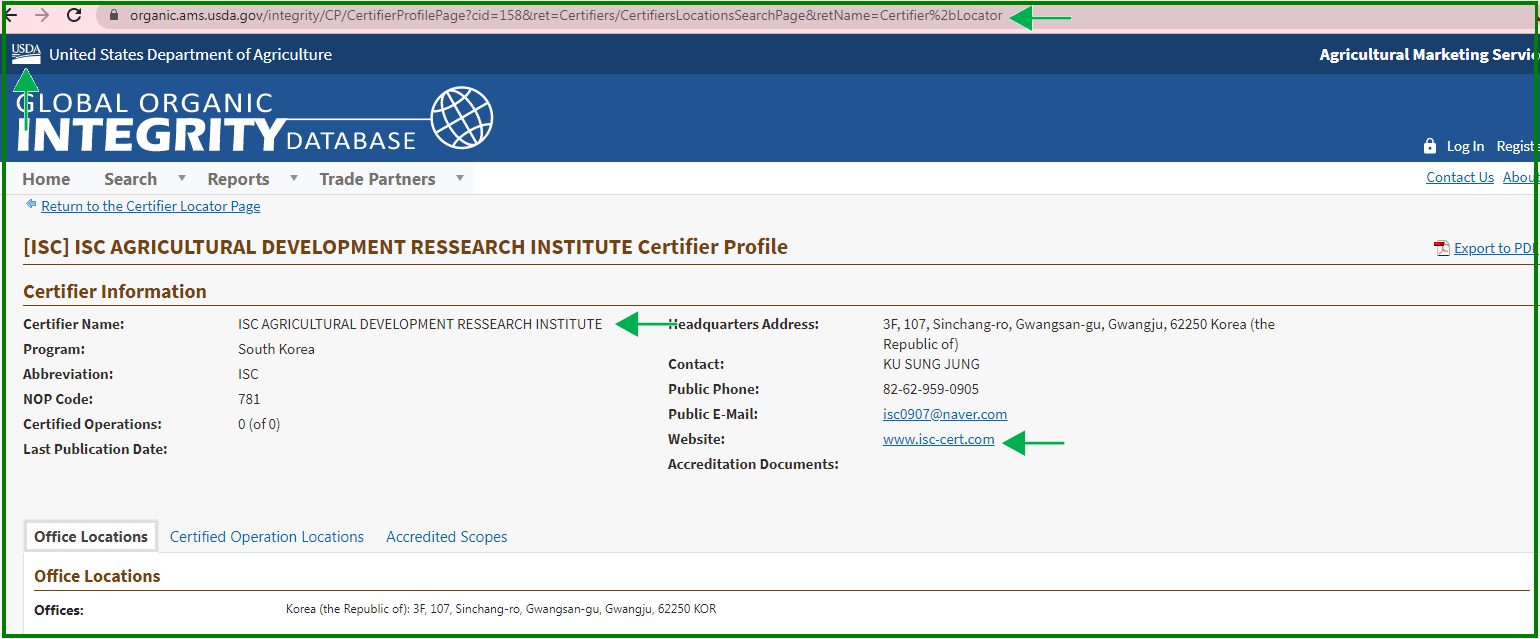Viewport: 1540px width, 639px height.
Task: Click the padlock icon beside Log In
Action: click(1430, 146)
